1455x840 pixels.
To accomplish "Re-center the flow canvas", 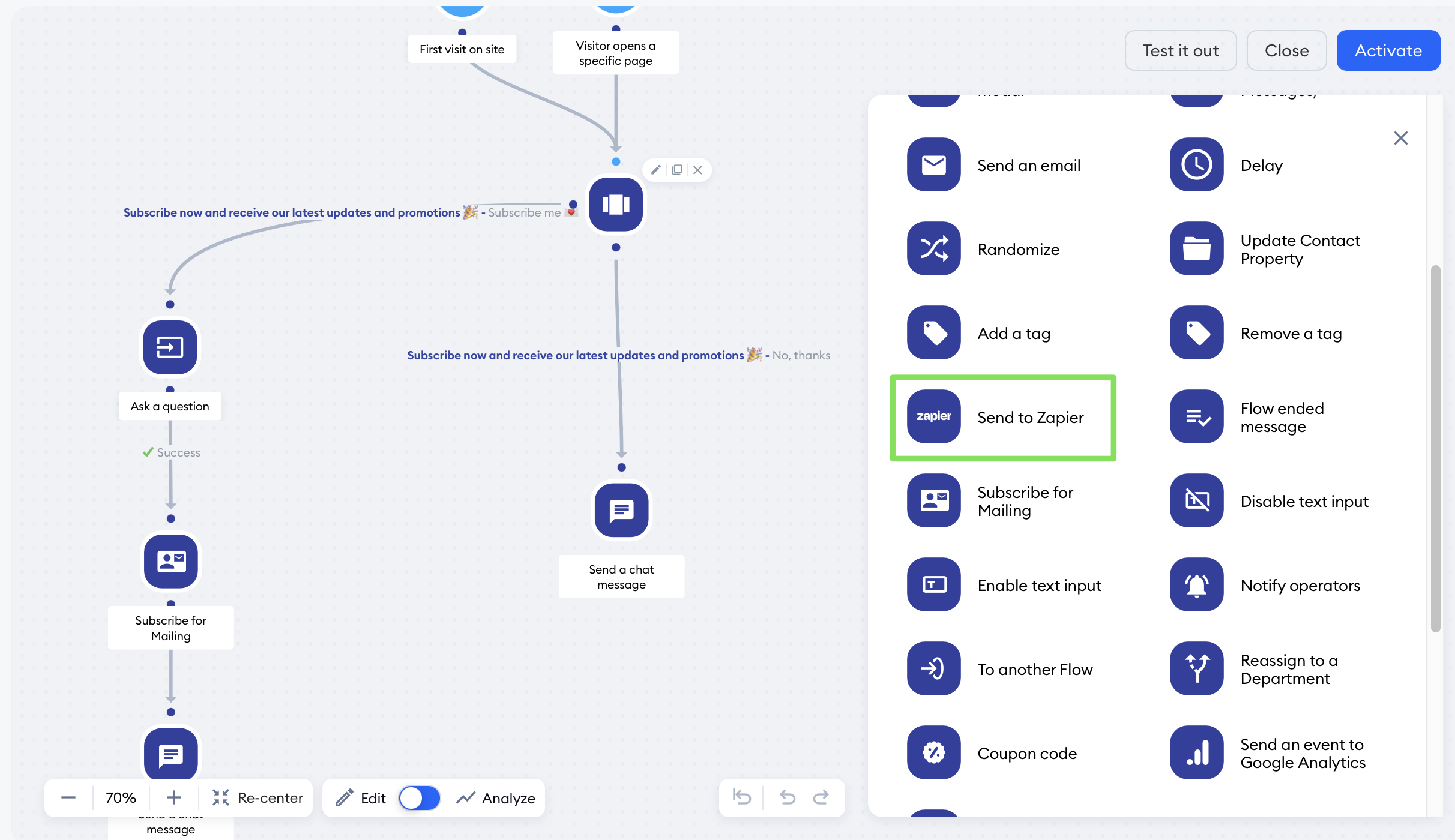I will [x=258, y=798].
